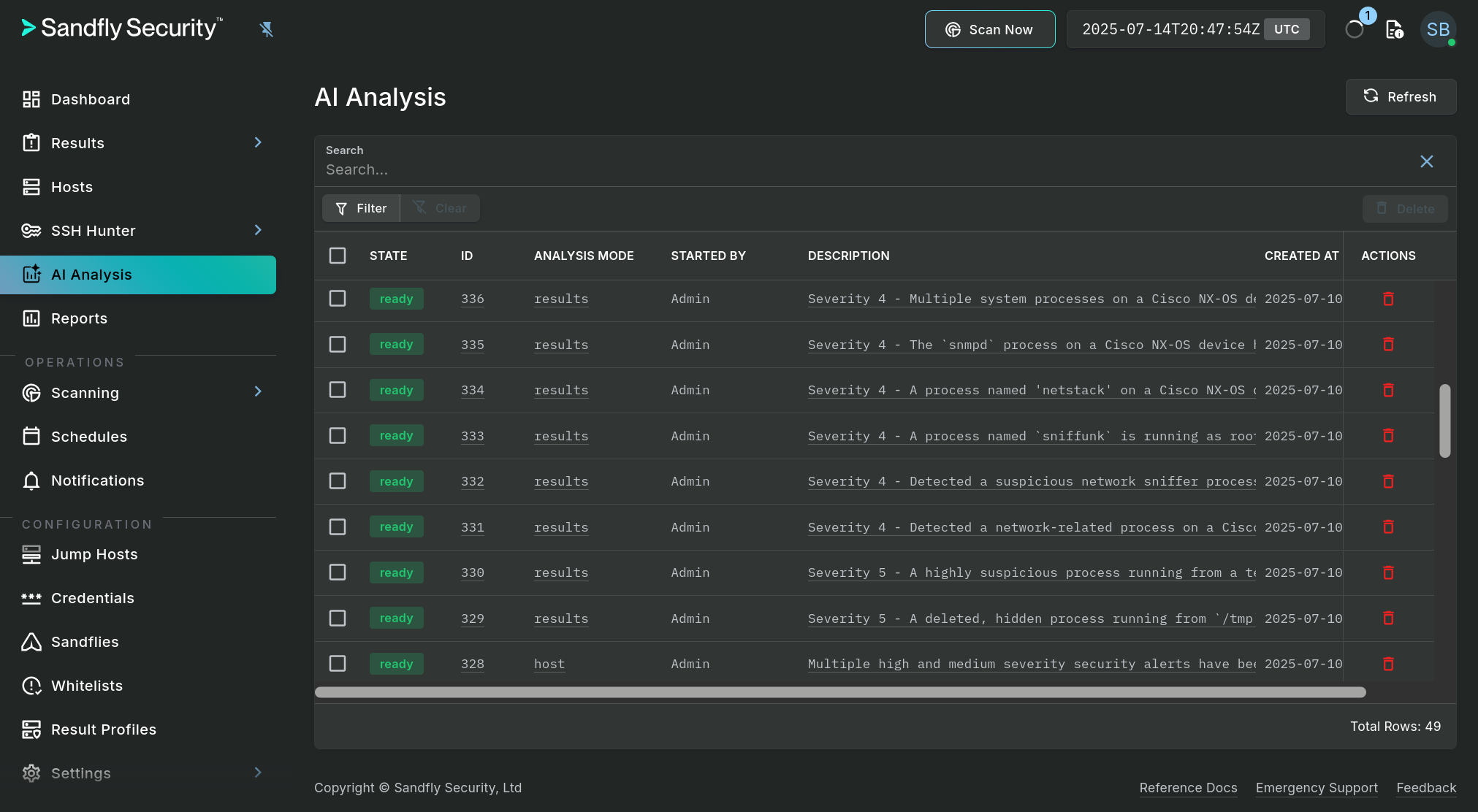The image size is (1478, 812).
Task: Open the Dashboard page
Action: [x=138, y=99]
